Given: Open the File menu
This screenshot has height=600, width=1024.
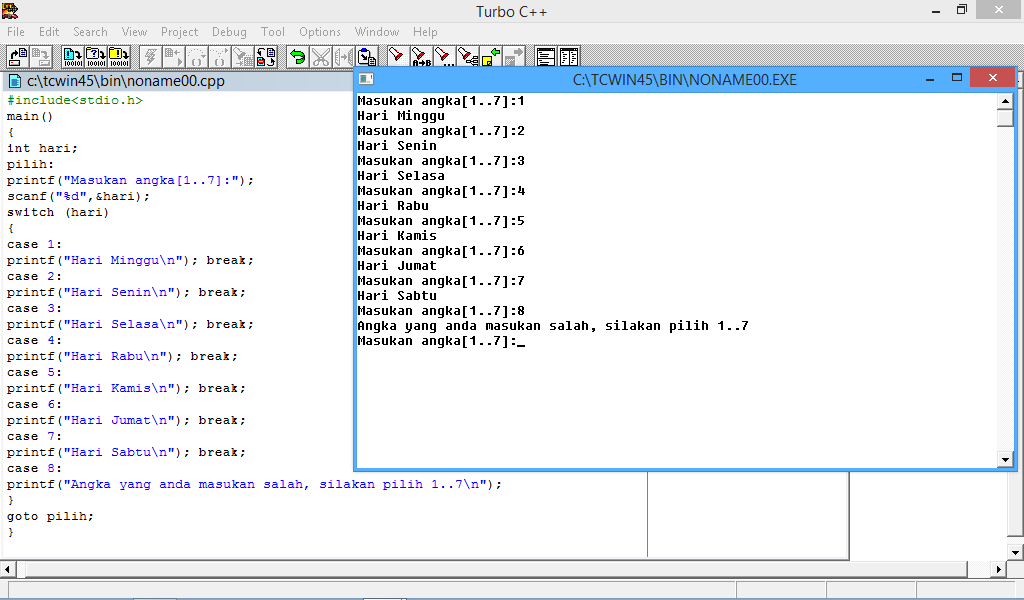Looking at the screenshot, I should pos(16,32).
